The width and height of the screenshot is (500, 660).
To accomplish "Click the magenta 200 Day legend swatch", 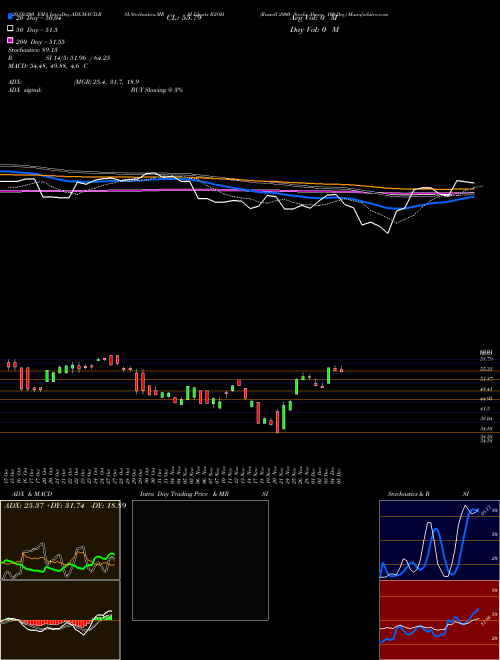I will coord(10,40).
